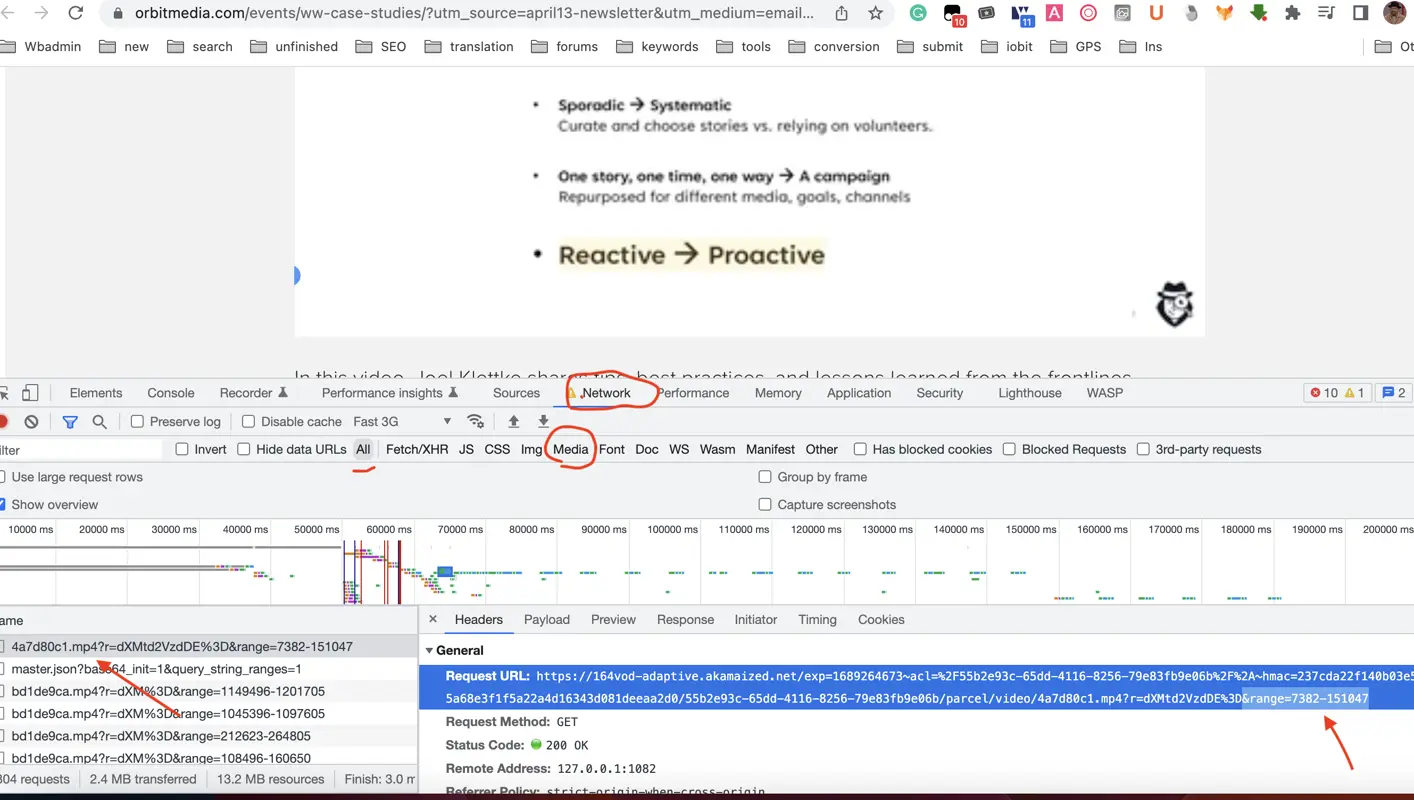The image size is (1414, 800).
Task: Enable the Group by frame option
Action: (765, 477)
